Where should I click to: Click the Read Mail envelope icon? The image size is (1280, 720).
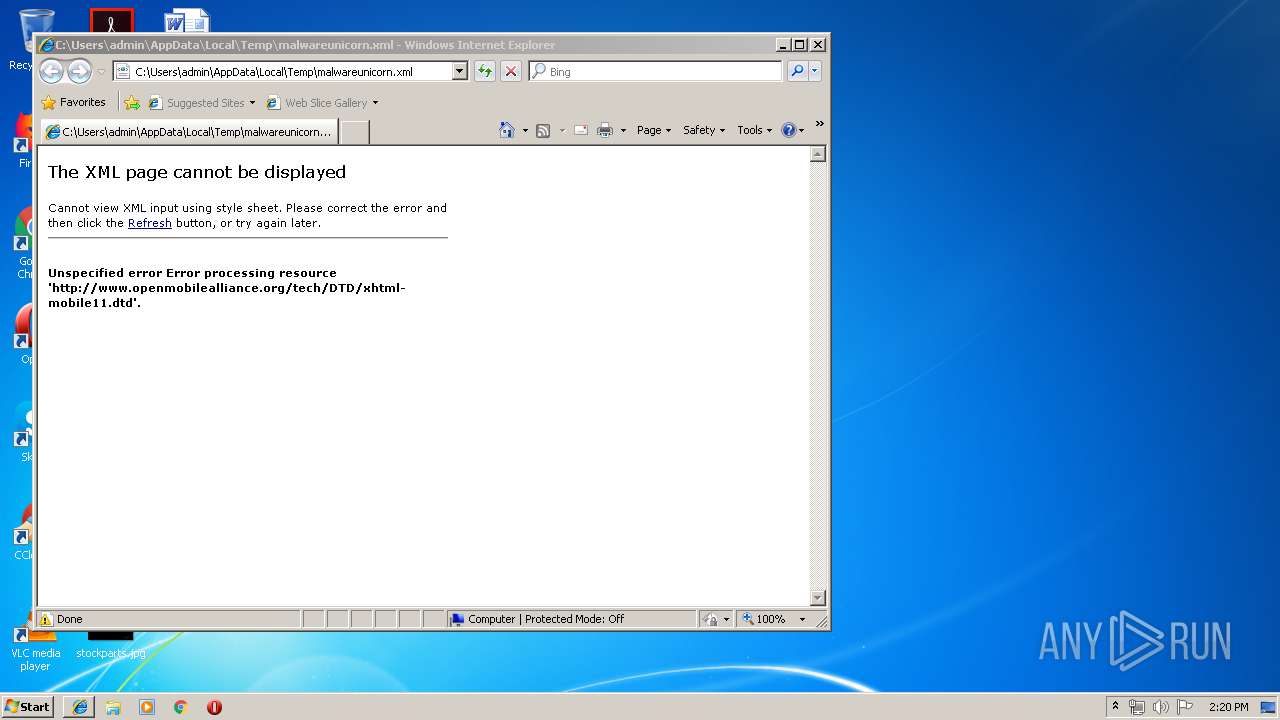tap(580, 130)
